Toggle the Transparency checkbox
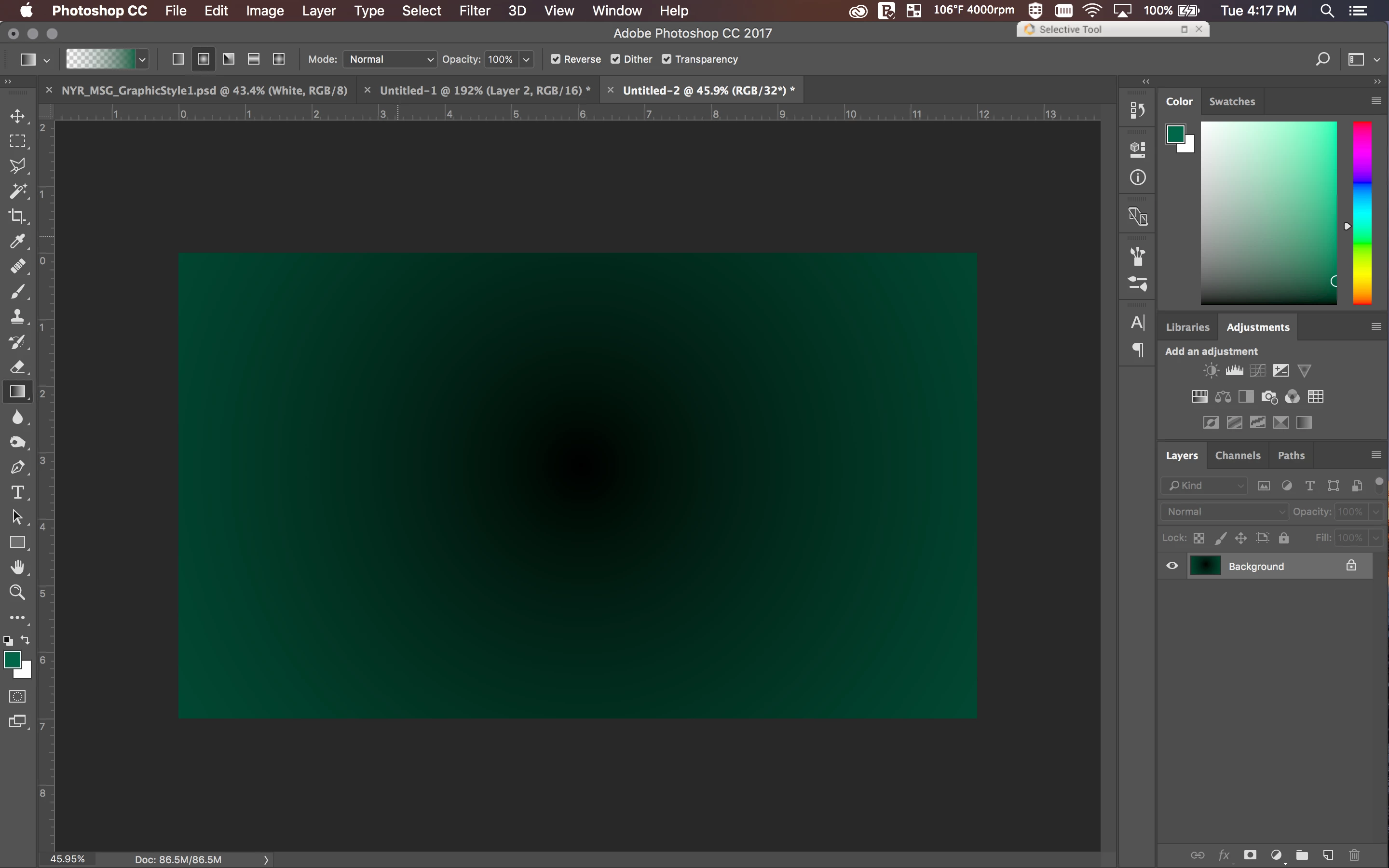The height and width of the screenshot is (868, 1389). (667, 59)
